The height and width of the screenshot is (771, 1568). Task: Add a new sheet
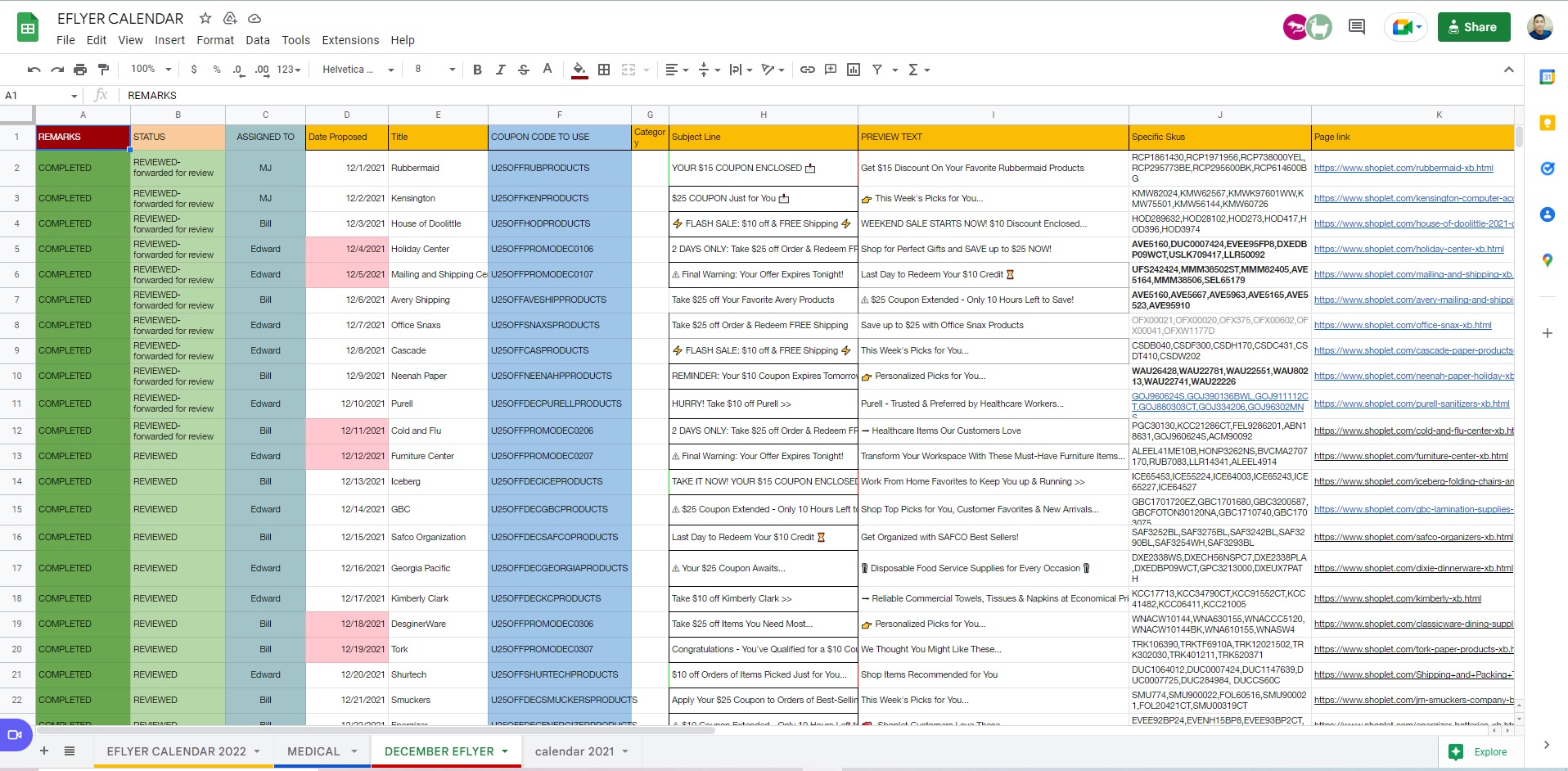click(44, 751)
